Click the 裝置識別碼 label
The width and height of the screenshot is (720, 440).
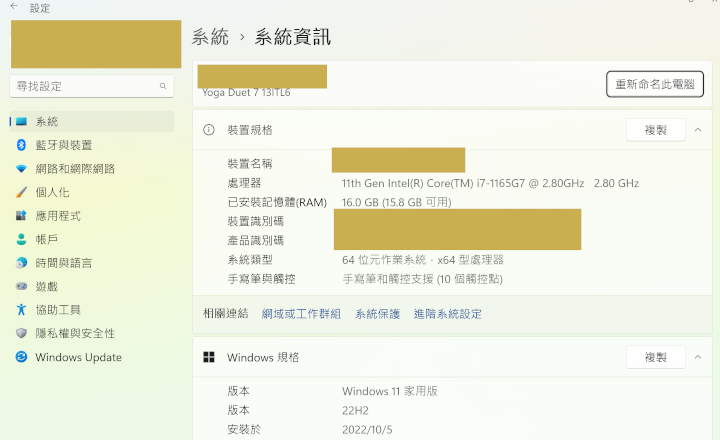(256, 221)
